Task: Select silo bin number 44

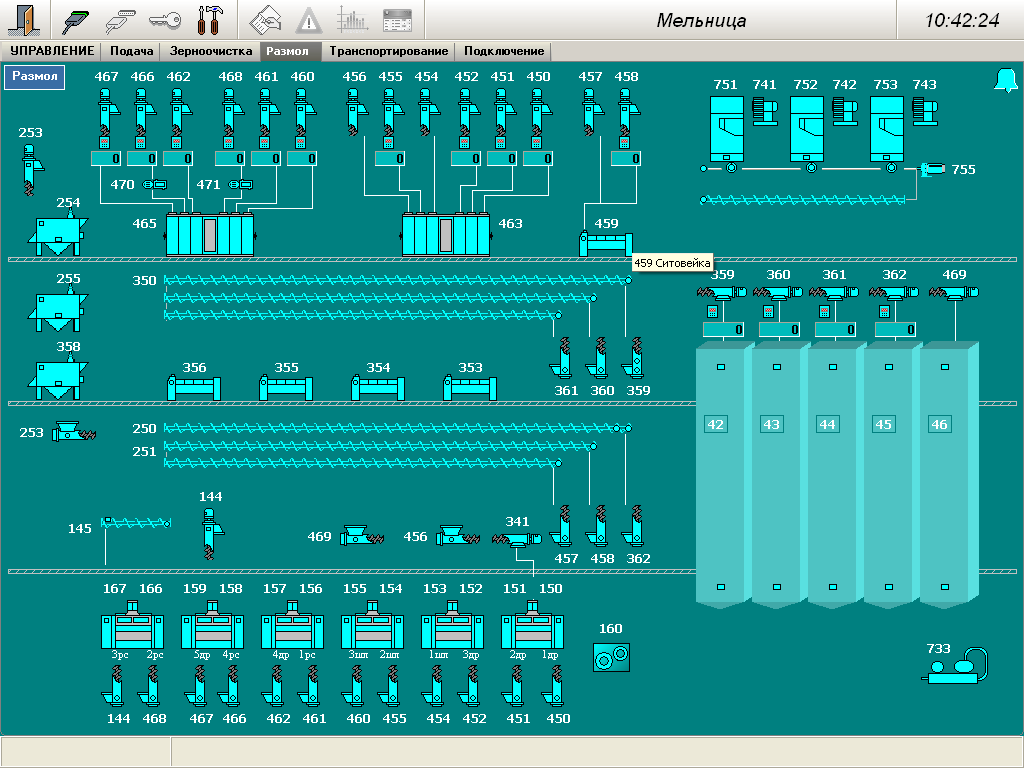Action: [827, 424]
